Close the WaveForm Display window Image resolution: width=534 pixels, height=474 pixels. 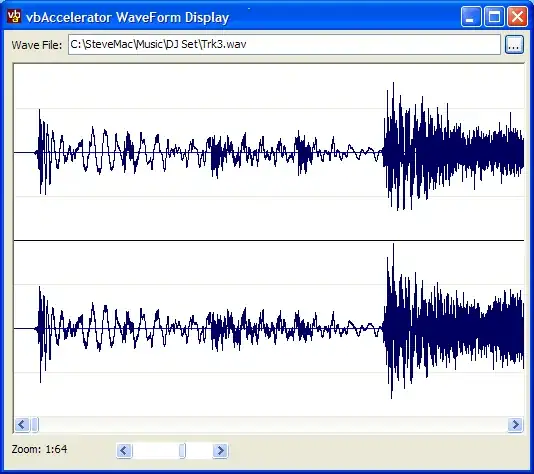tap(517, 16)
